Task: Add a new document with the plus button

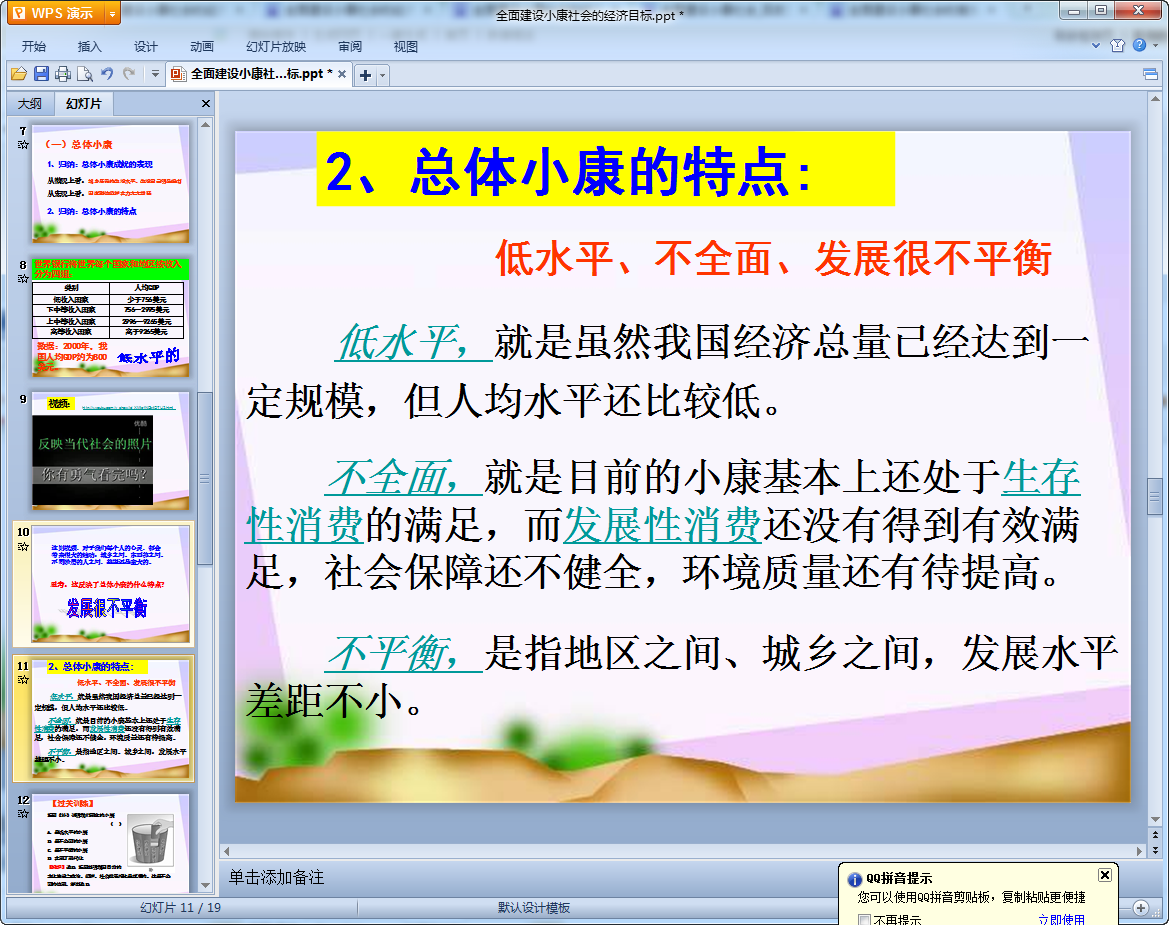Action: (x=365, y=75)
